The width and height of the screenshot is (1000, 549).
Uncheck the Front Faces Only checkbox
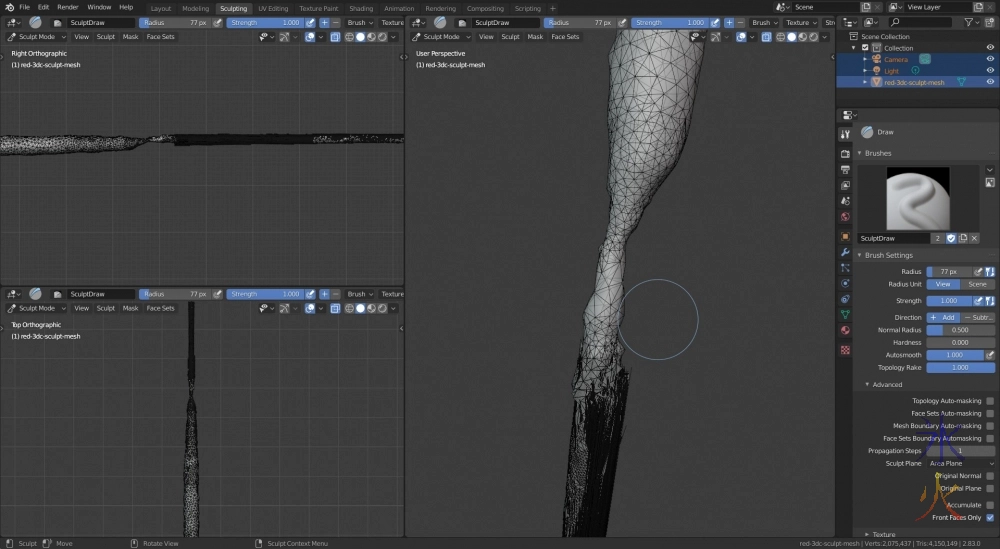pyautogui.click(x=990, y=517)
